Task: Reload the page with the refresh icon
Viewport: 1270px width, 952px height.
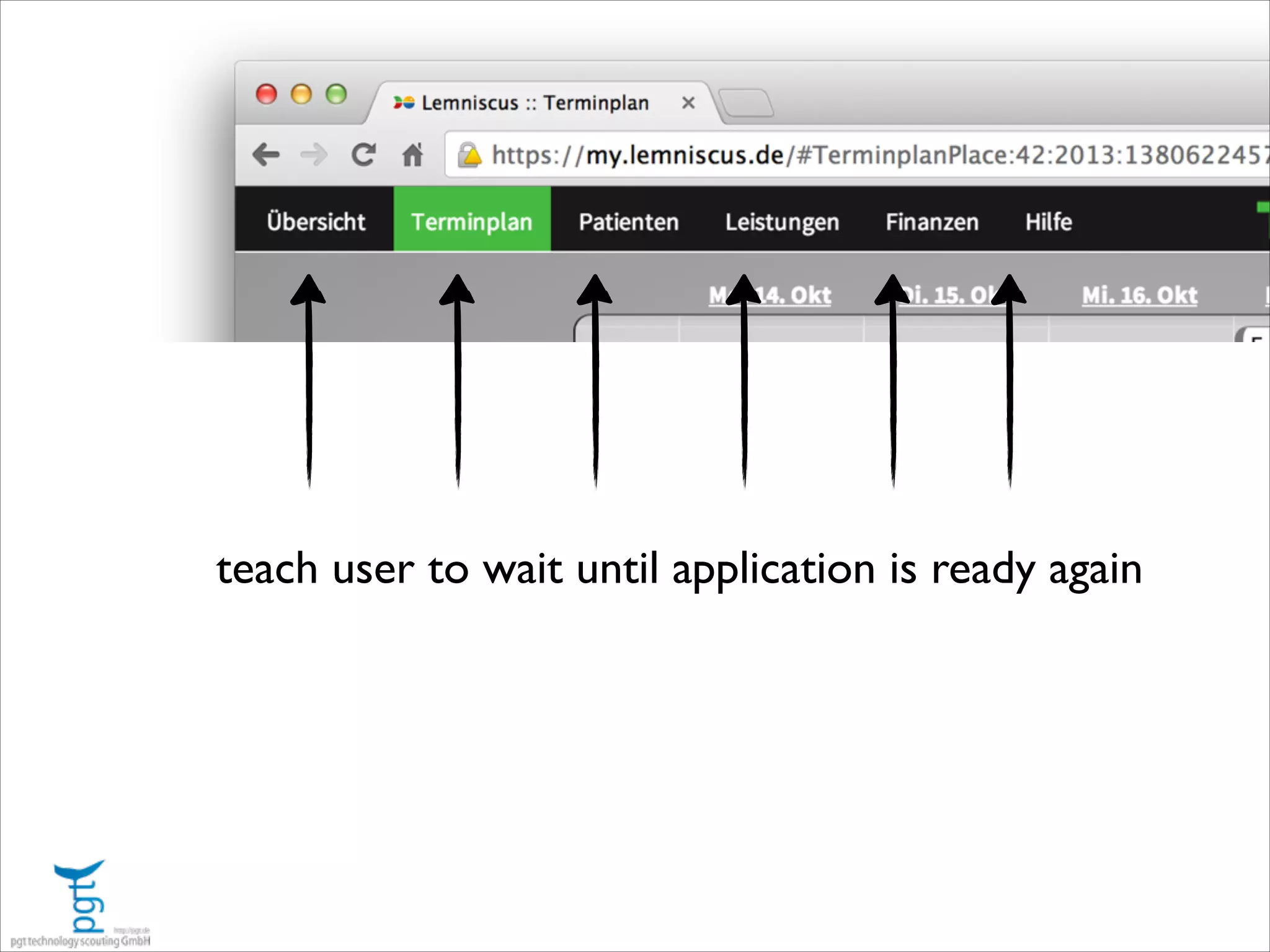Action: tap(363, 154)
